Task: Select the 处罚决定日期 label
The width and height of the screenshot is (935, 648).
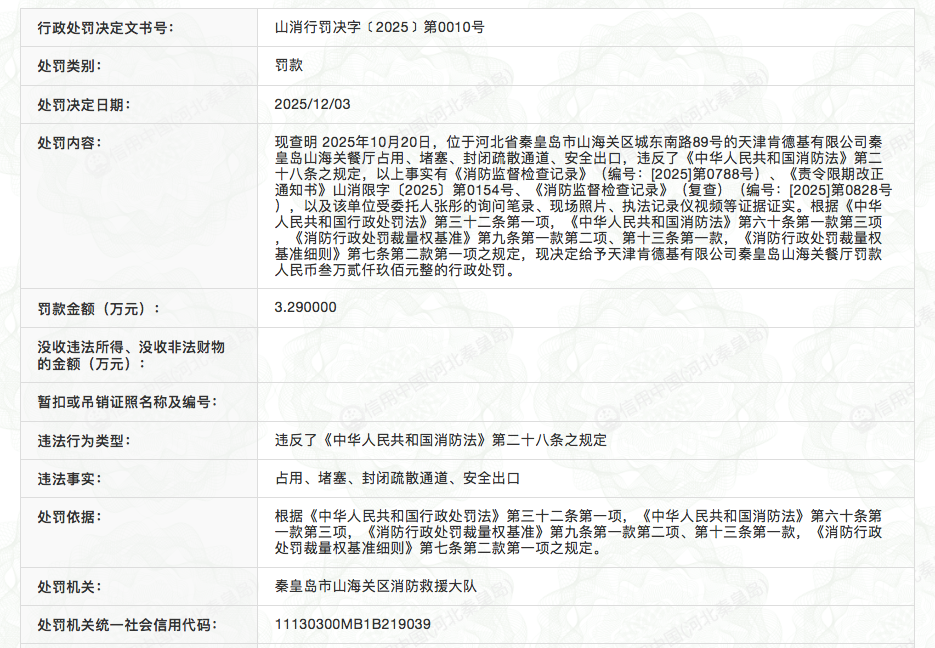Action: point(84,104)
